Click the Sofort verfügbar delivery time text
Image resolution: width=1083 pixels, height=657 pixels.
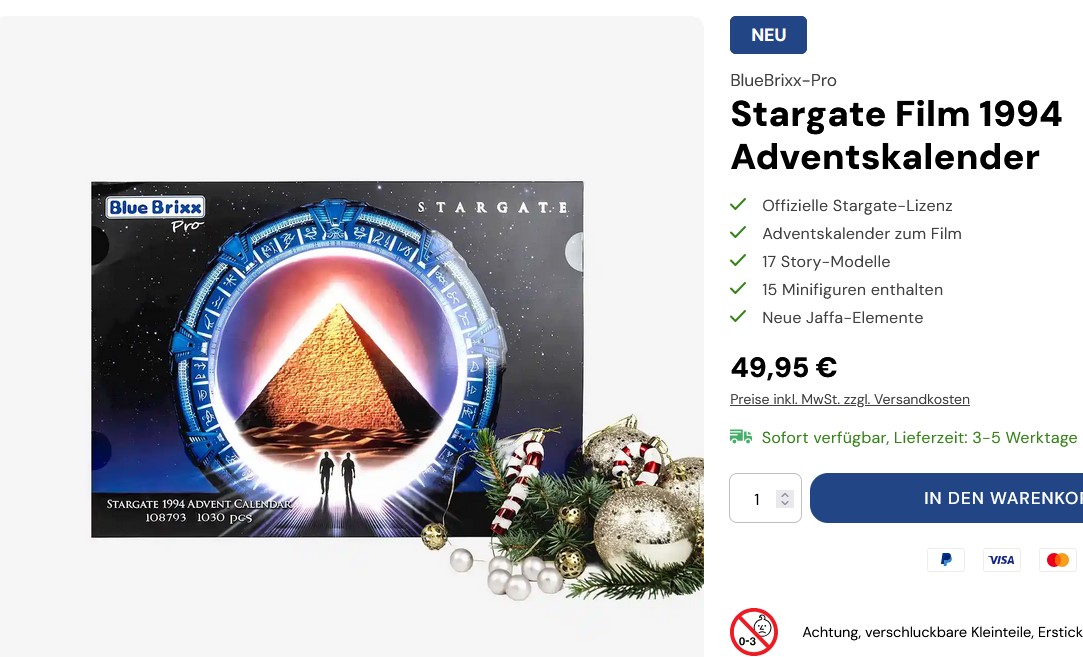[919, 437]
